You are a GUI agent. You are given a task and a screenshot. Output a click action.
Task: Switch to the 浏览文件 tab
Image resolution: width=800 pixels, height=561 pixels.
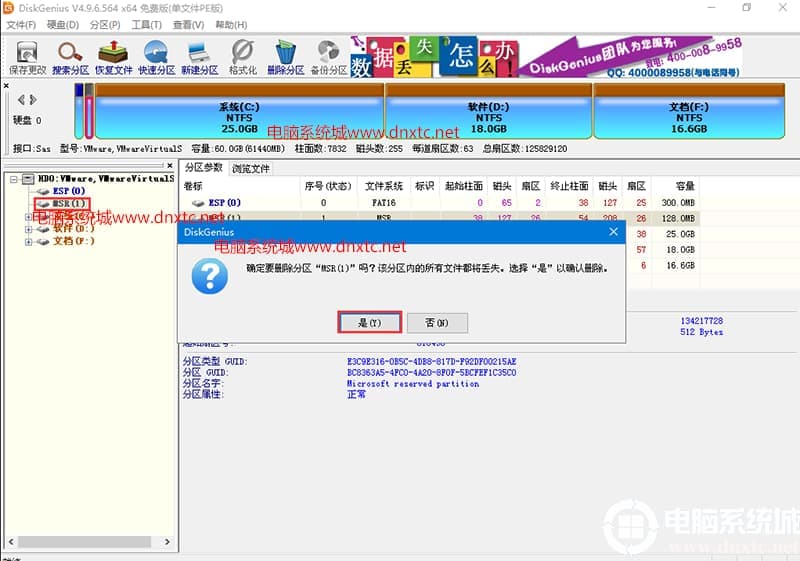251,168
